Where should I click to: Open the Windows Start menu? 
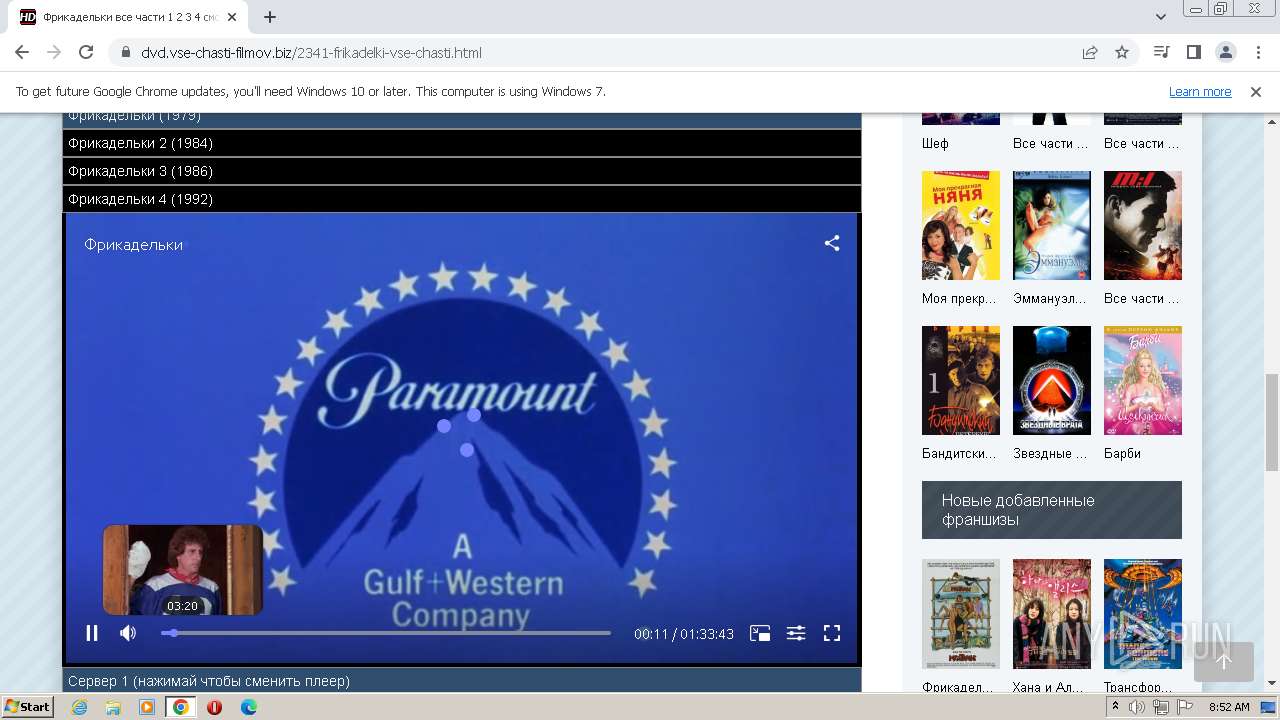tap(27, 706)
